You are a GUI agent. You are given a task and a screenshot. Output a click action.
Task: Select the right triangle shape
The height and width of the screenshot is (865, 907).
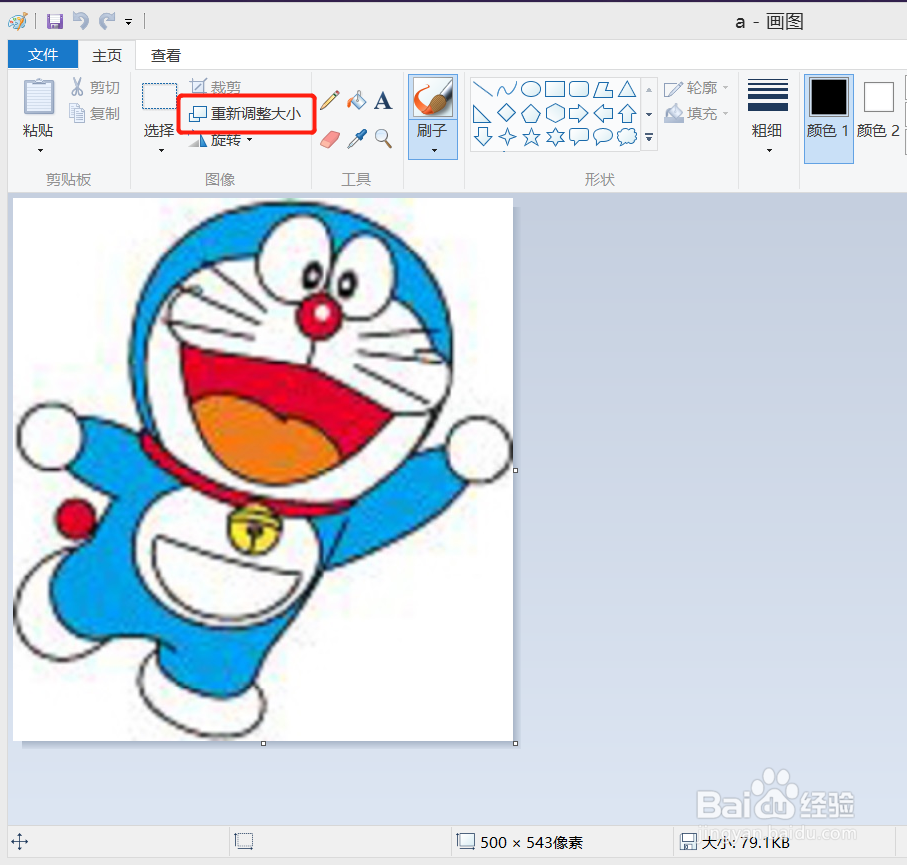[482, 113]
